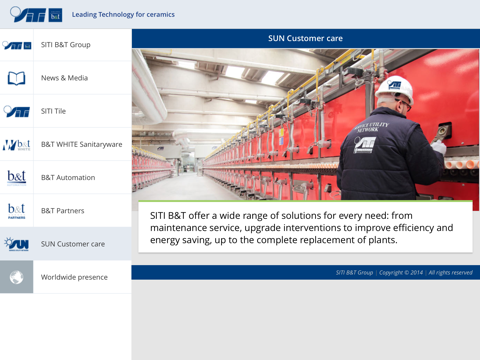The width and height of the screenshot is (480, 360).
Task: Open the News & Media book icon
Action: (x=17, y=78)
